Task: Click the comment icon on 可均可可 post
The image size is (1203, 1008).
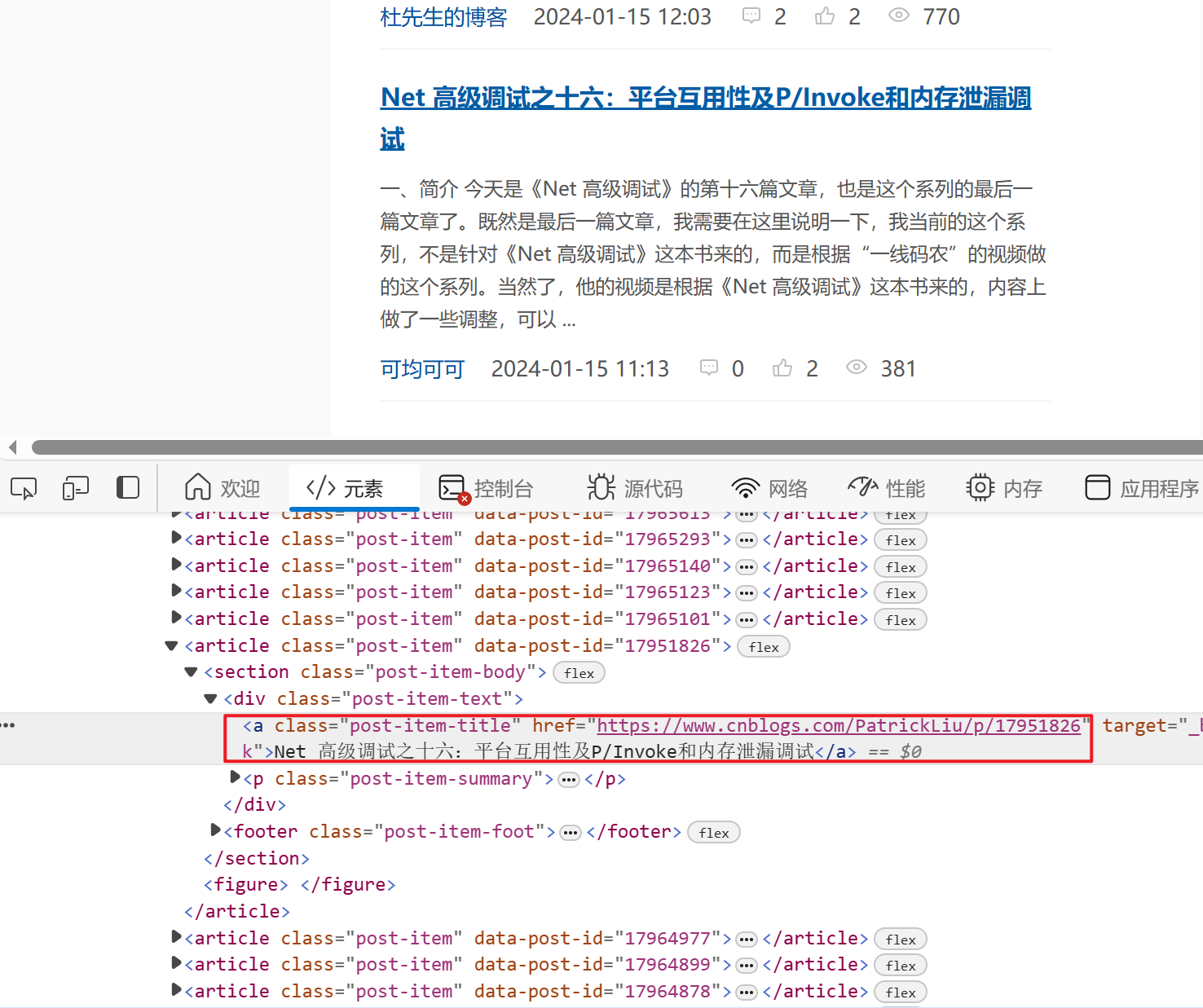Action: [x=709, y=368]
